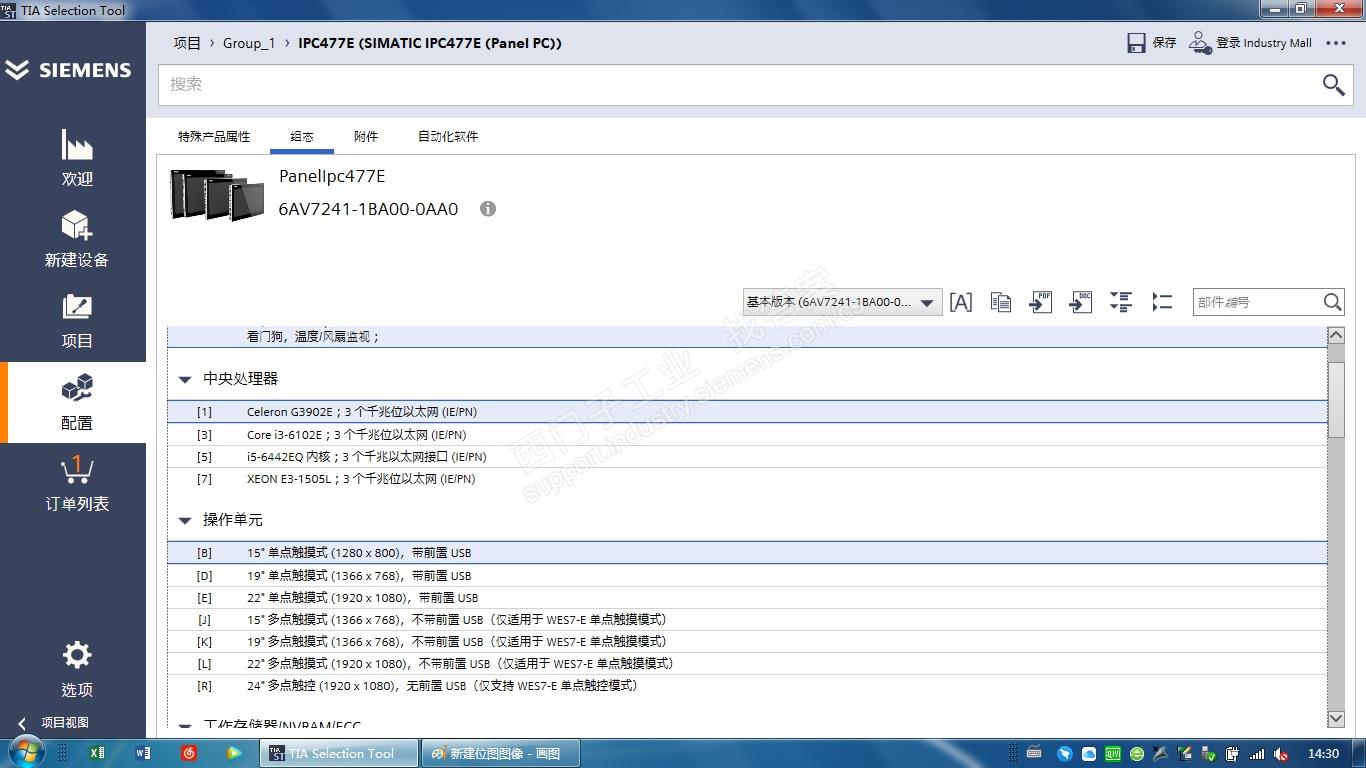Open the Windows Start menu
Screen dimensions: 1366x768
tap(25, 753)
